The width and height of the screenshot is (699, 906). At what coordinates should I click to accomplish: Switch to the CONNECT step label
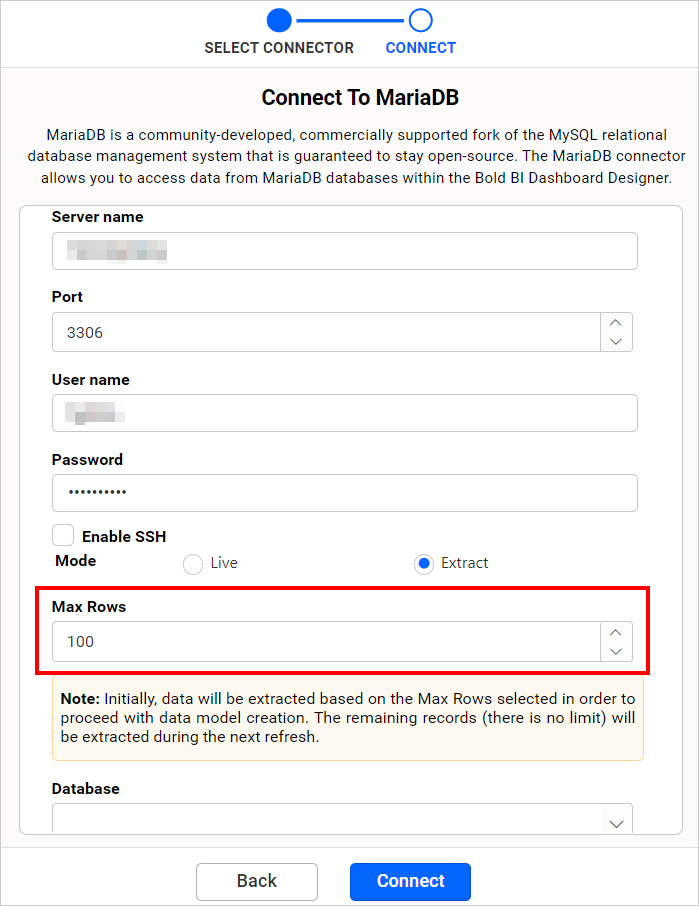421,47
